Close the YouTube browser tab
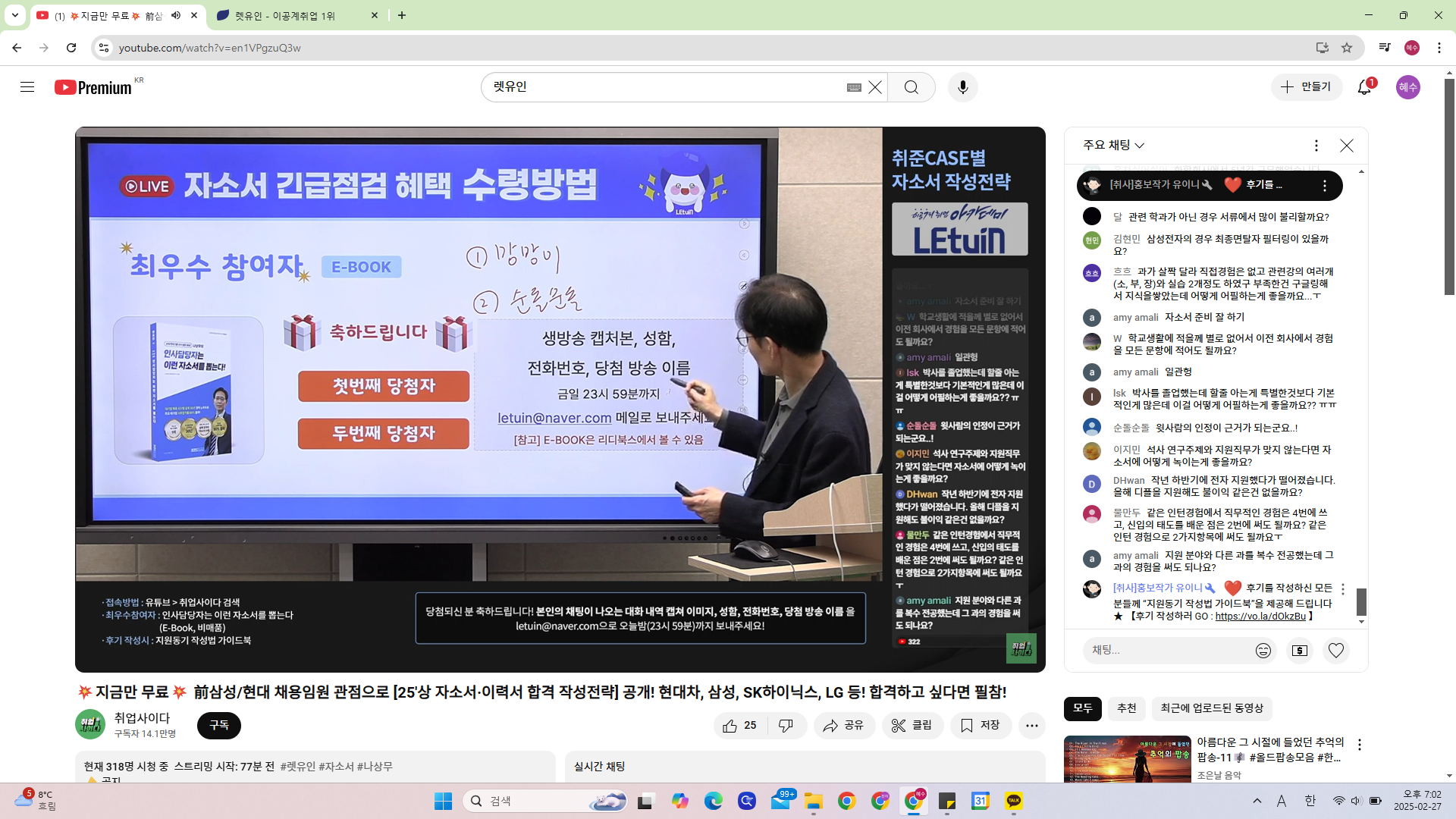 [194, 16]
